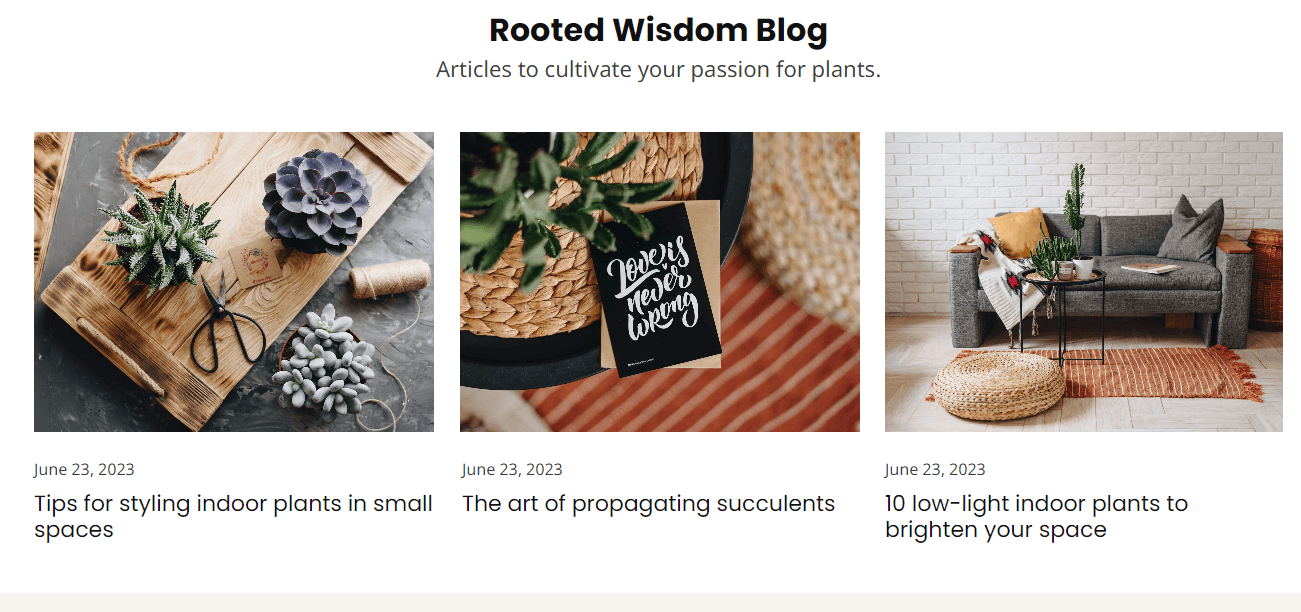Open 'The art of propagating succulents' article
Screen dimensions: 1301x612
click(x=648, y=504)
